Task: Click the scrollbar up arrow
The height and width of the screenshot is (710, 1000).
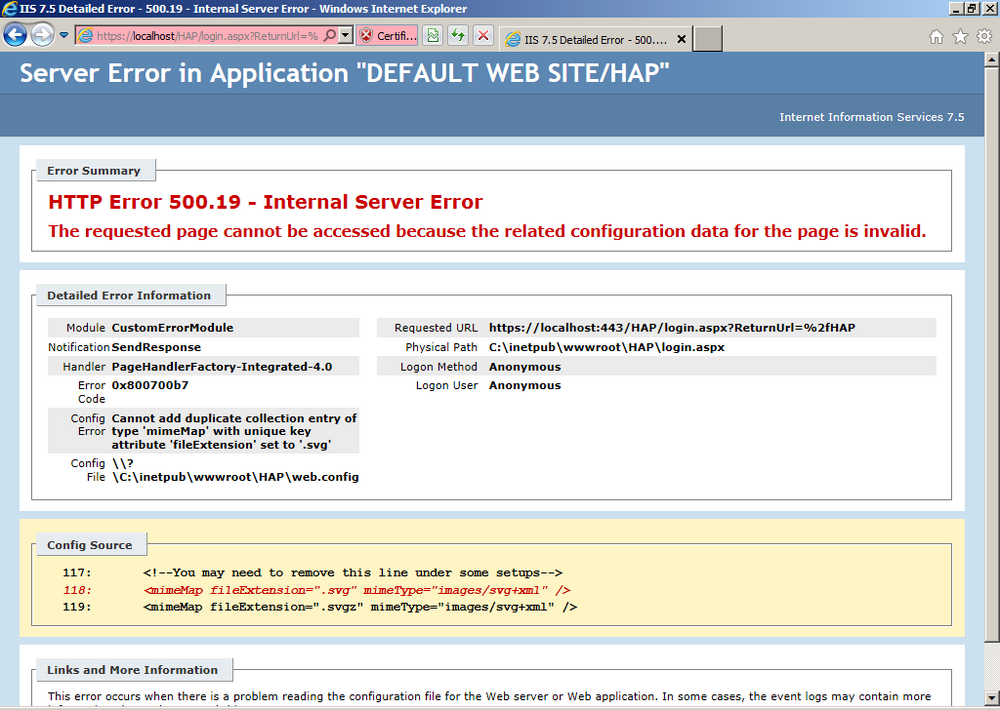Action: [x=991, y=59]
